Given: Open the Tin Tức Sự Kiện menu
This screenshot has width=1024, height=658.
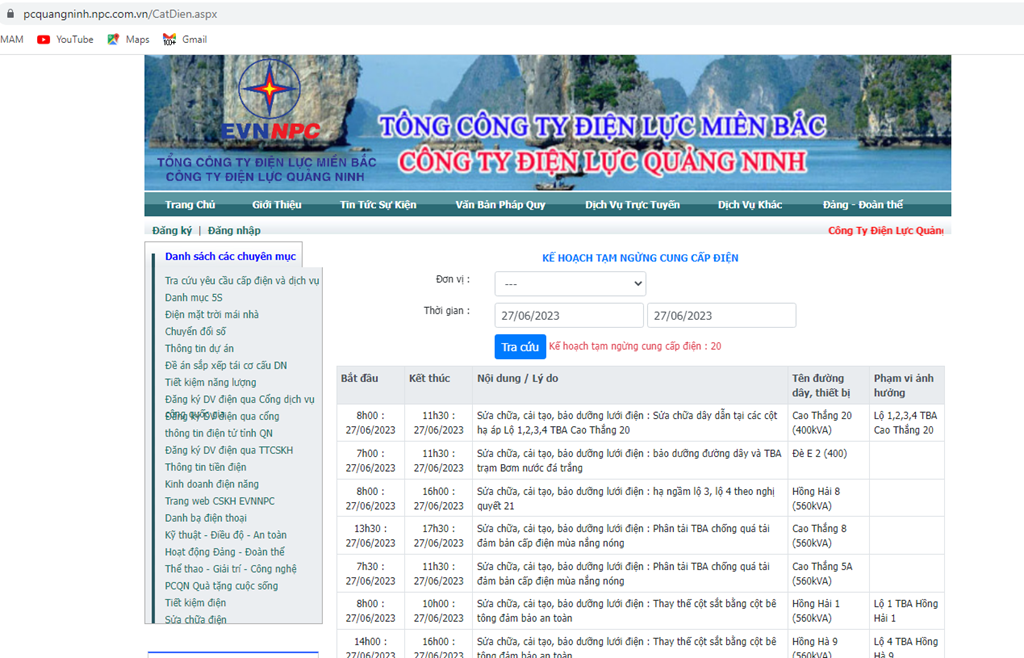Looking at the screenshot, I should point(378,204).
